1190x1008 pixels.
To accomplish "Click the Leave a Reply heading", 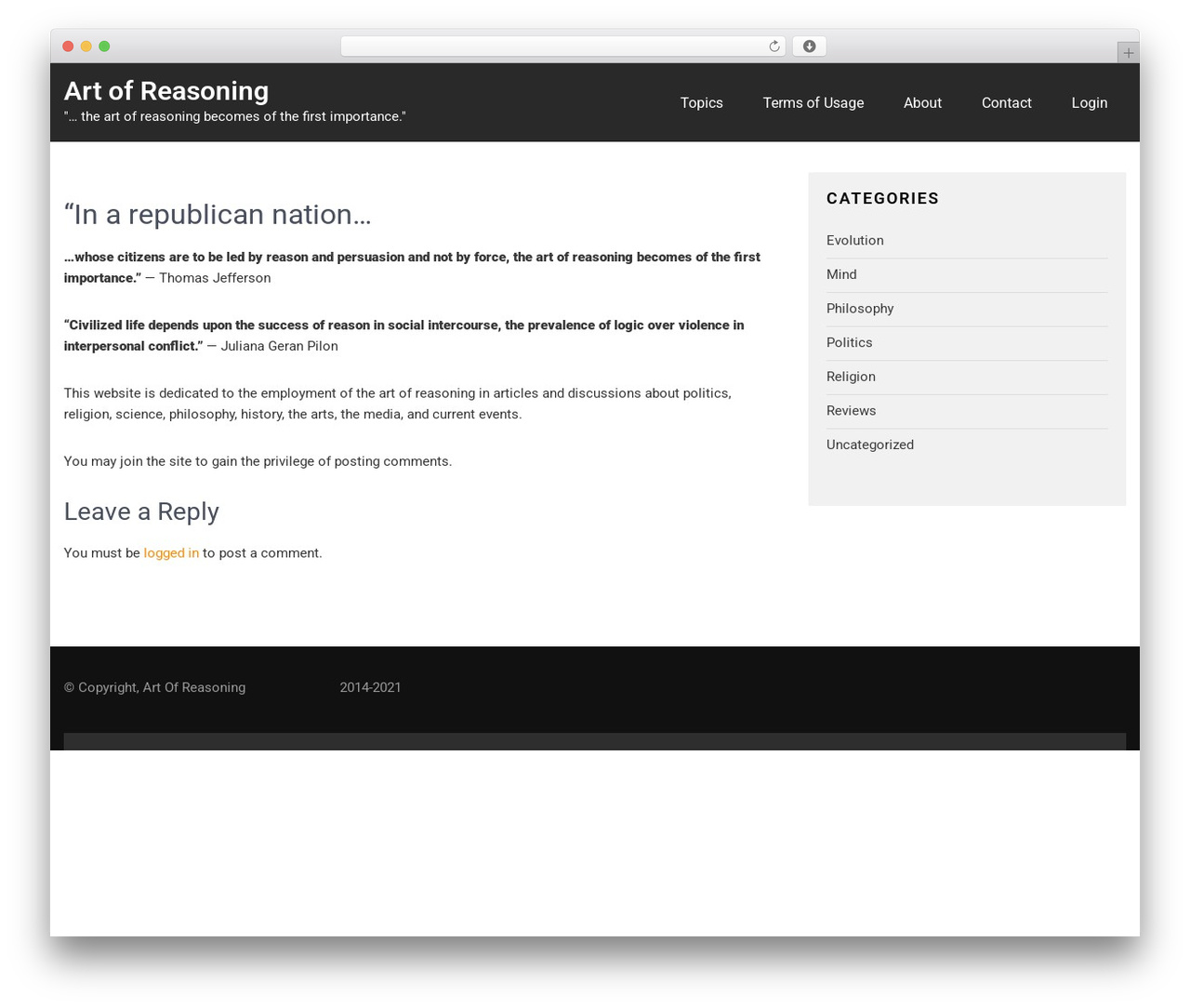I will click(141, 511).
